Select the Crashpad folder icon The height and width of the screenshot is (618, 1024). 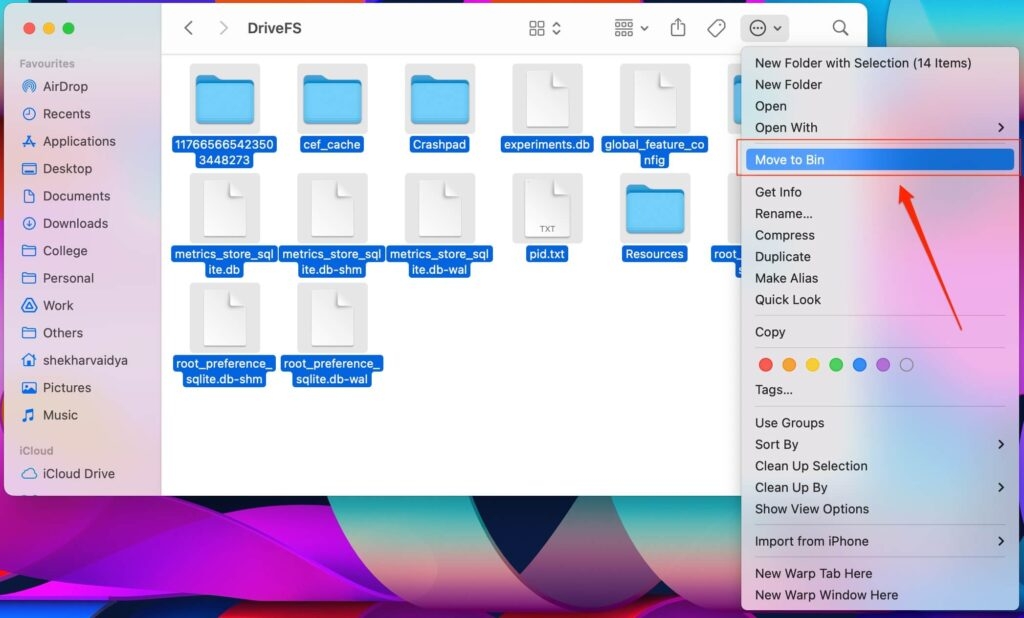(x=440, y=99)
